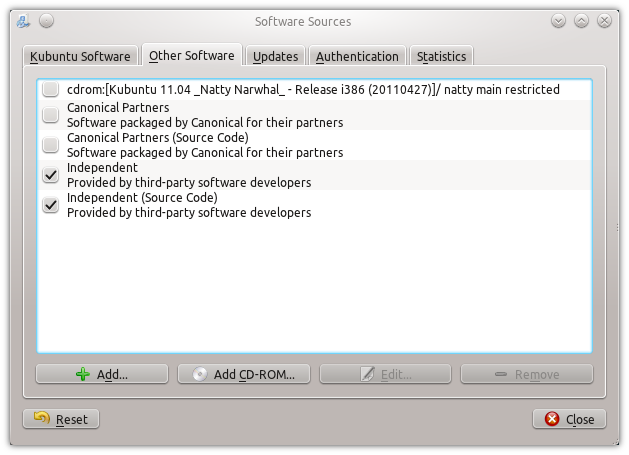Select 'Canonical Partners (Source Code)' title text
The height and width of the screenshot is (455, 629).
[x=158, y=138]
